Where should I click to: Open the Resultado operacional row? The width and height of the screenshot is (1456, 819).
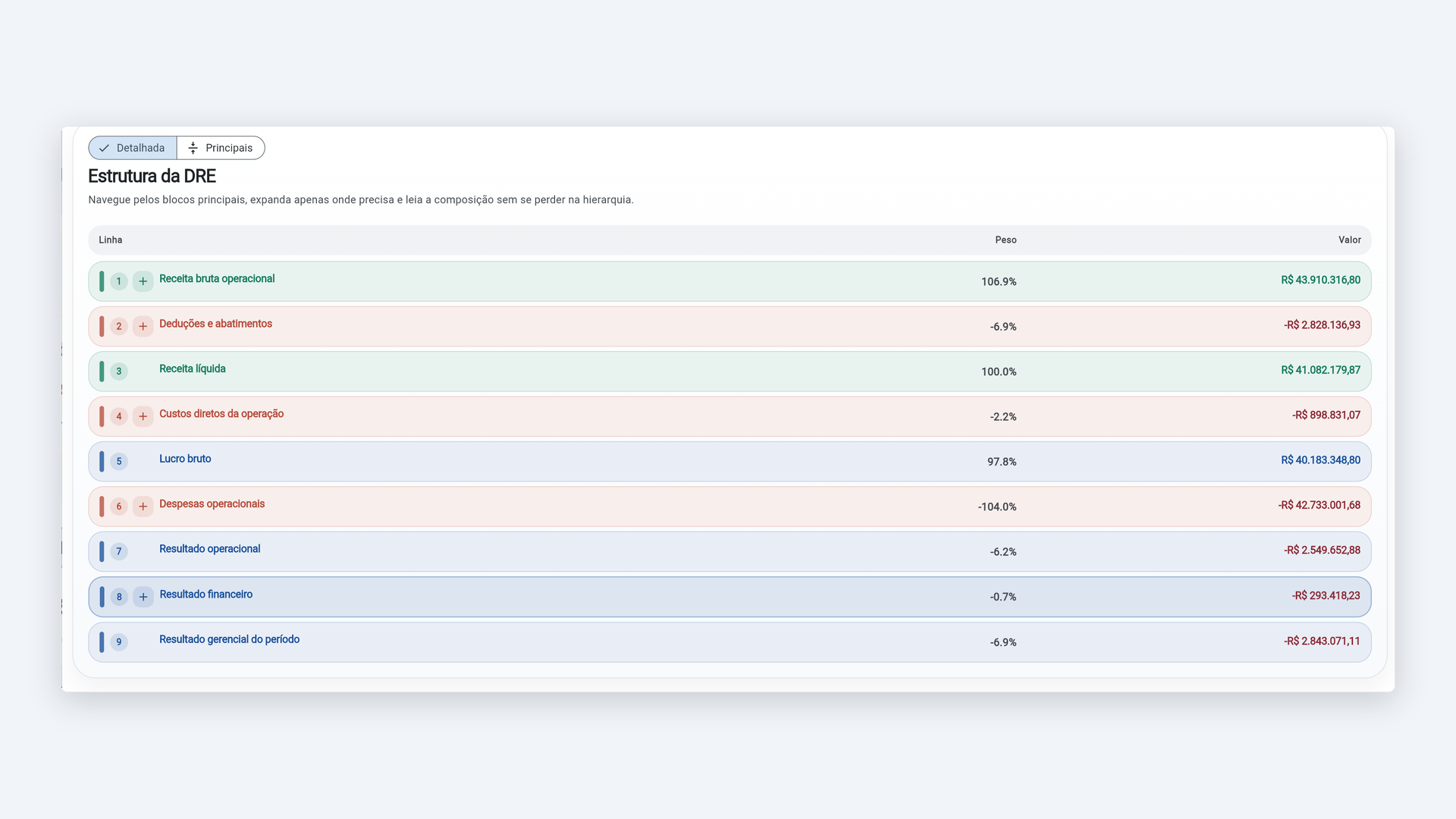pyautogui.click(x=730, y=551)
